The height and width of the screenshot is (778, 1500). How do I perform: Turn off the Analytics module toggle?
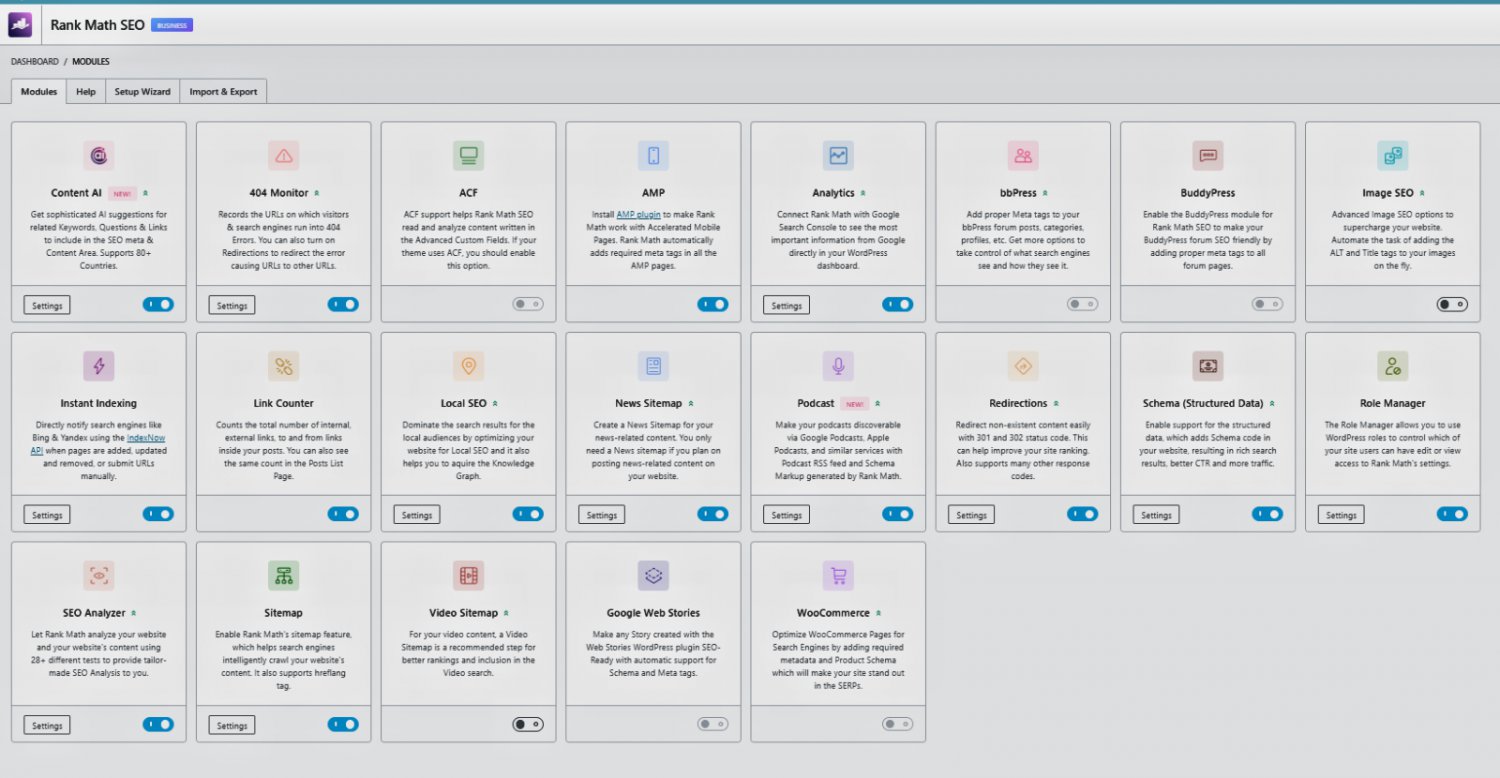(897, 304)
